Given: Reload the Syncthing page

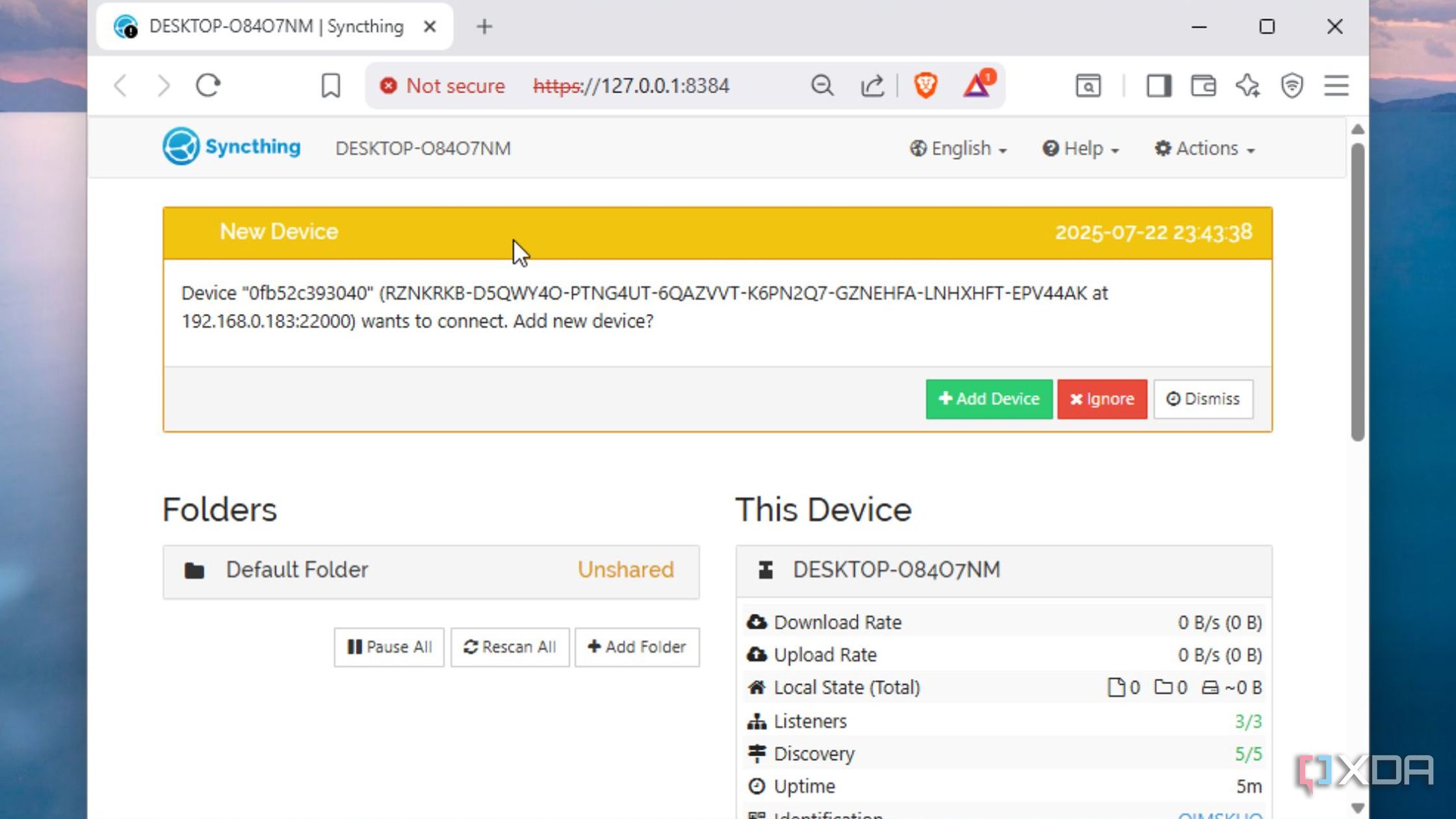Looking at the screenshot, I should tap(208, 85).
